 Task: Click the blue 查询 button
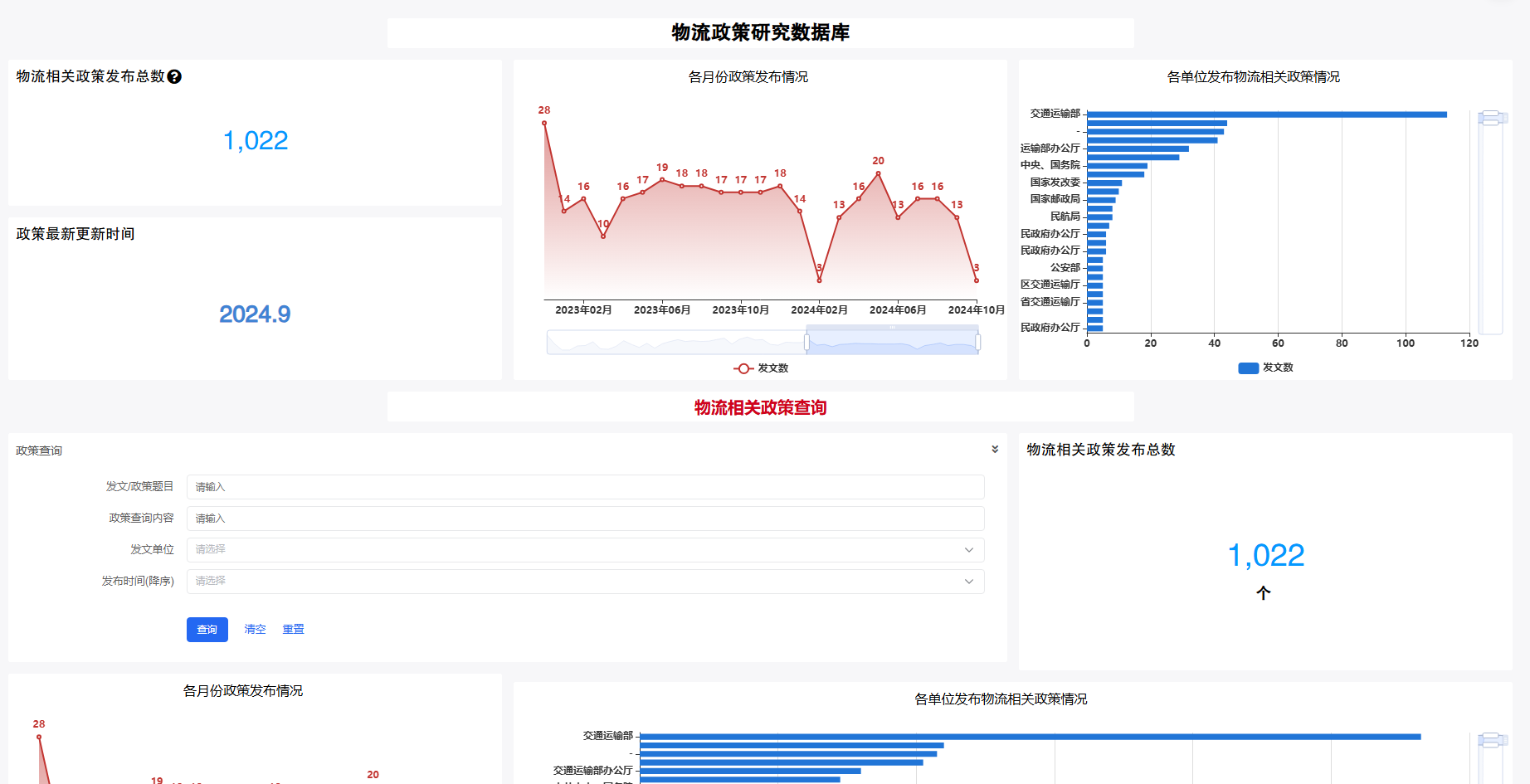point(207,630)
